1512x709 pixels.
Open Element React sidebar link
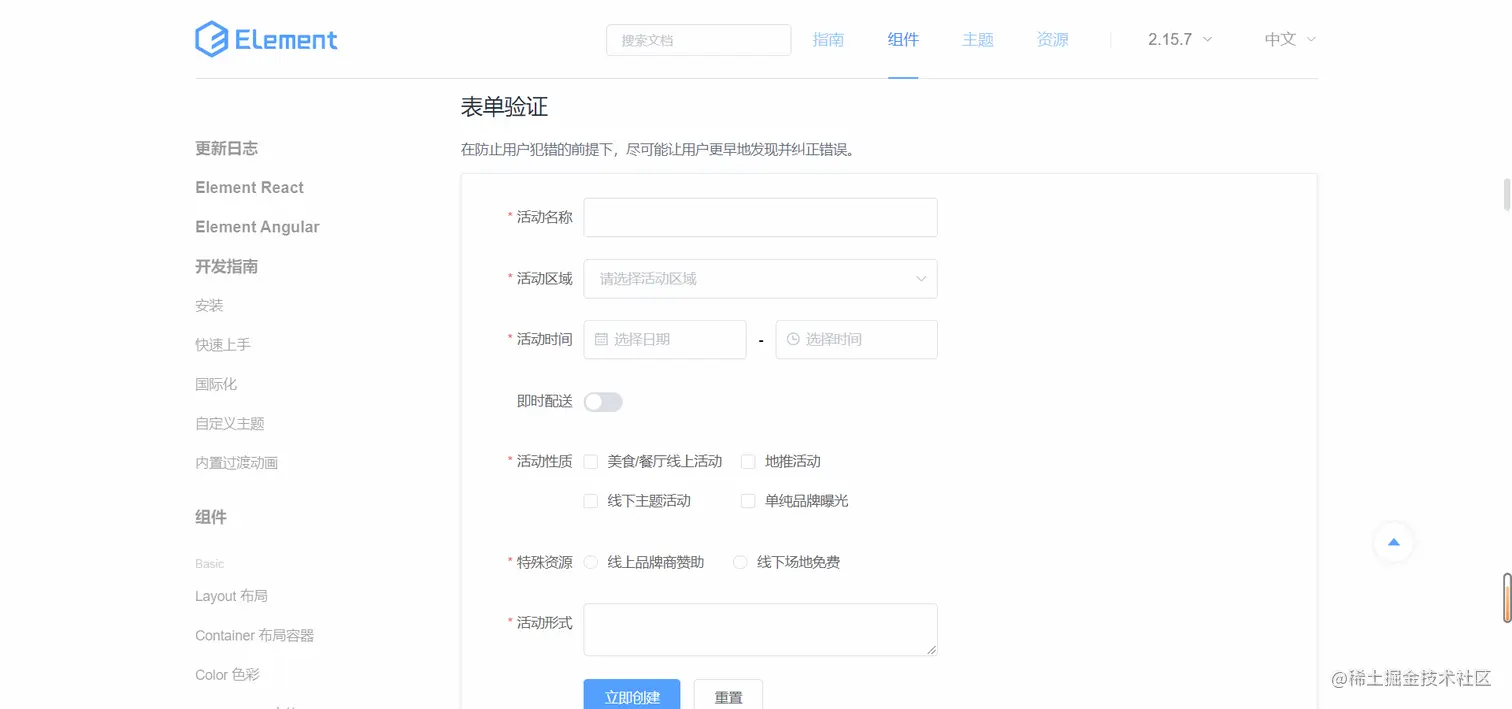click(249, 187)
